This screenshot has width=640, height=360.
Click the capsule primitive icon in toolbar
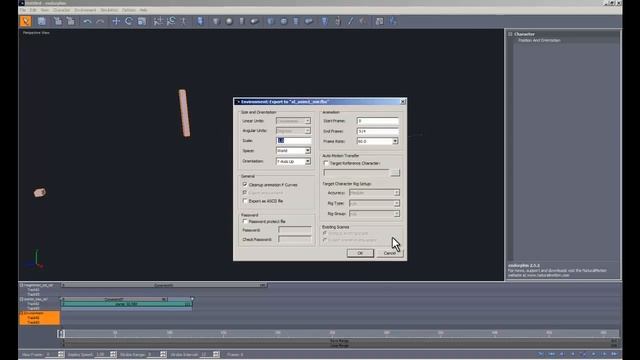[x=255, y=21]
